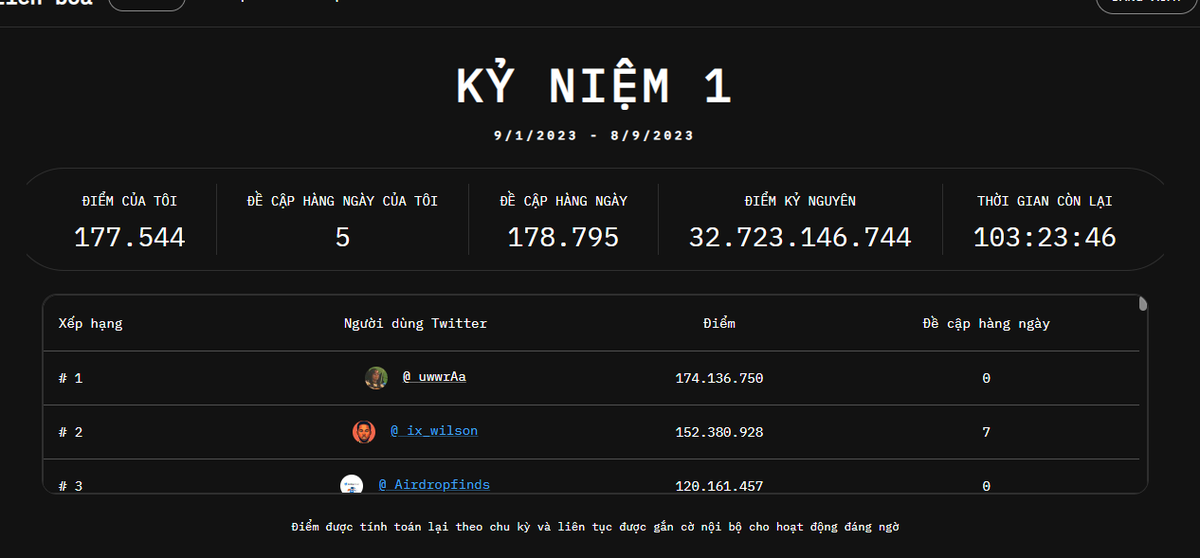The image size is (1200, 558).
Task: Click the 'ĐIỂM KỶ NGUYÊN' label
Action: pyautogui.click(x=800, y=201)
